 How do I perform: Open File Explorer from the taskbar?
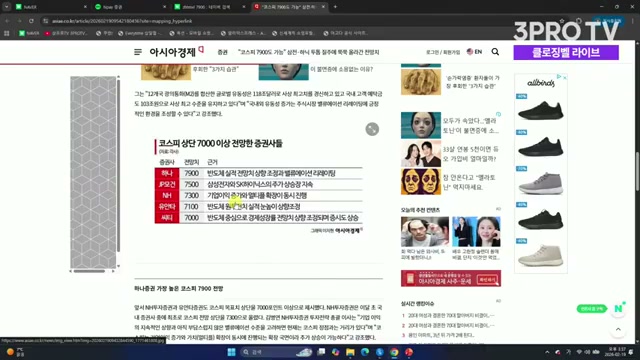[350, 352]
